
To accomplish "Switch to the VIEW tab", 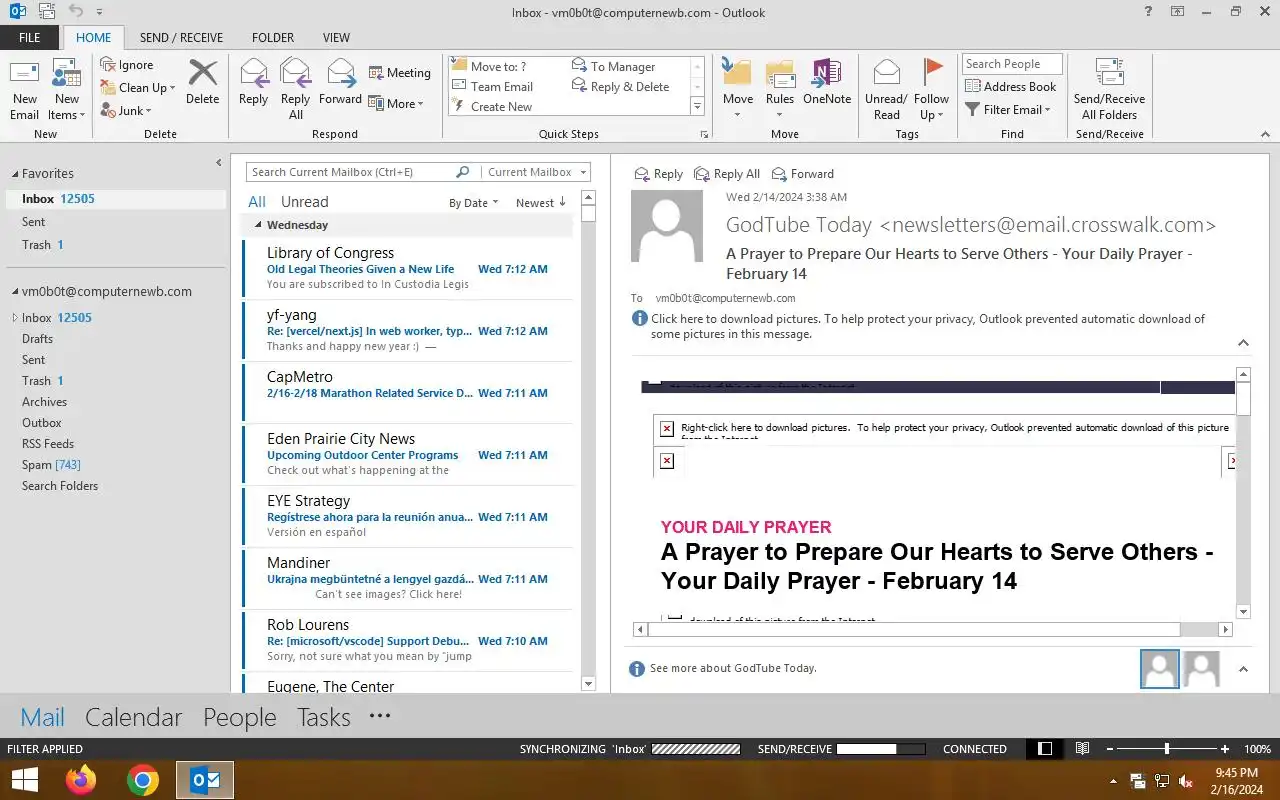I will click(336, 38).
